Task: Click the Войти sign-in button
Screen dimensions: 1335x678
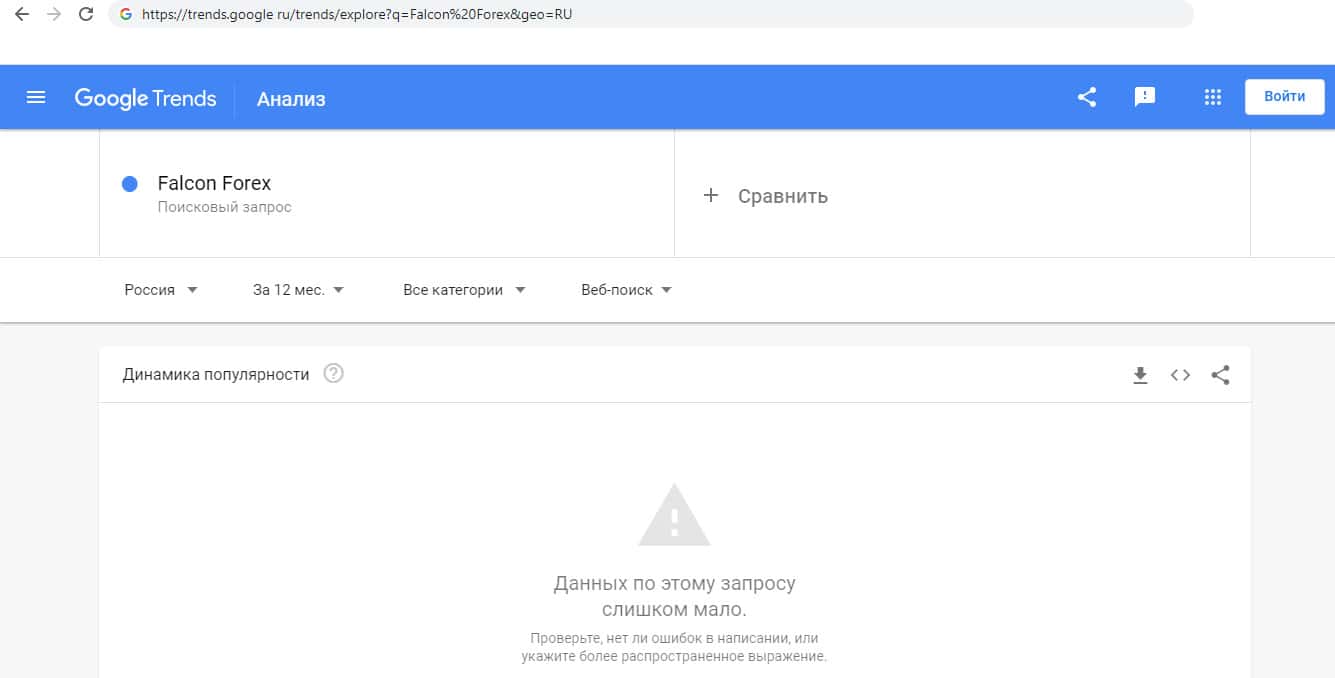Action: [1284, 97]
